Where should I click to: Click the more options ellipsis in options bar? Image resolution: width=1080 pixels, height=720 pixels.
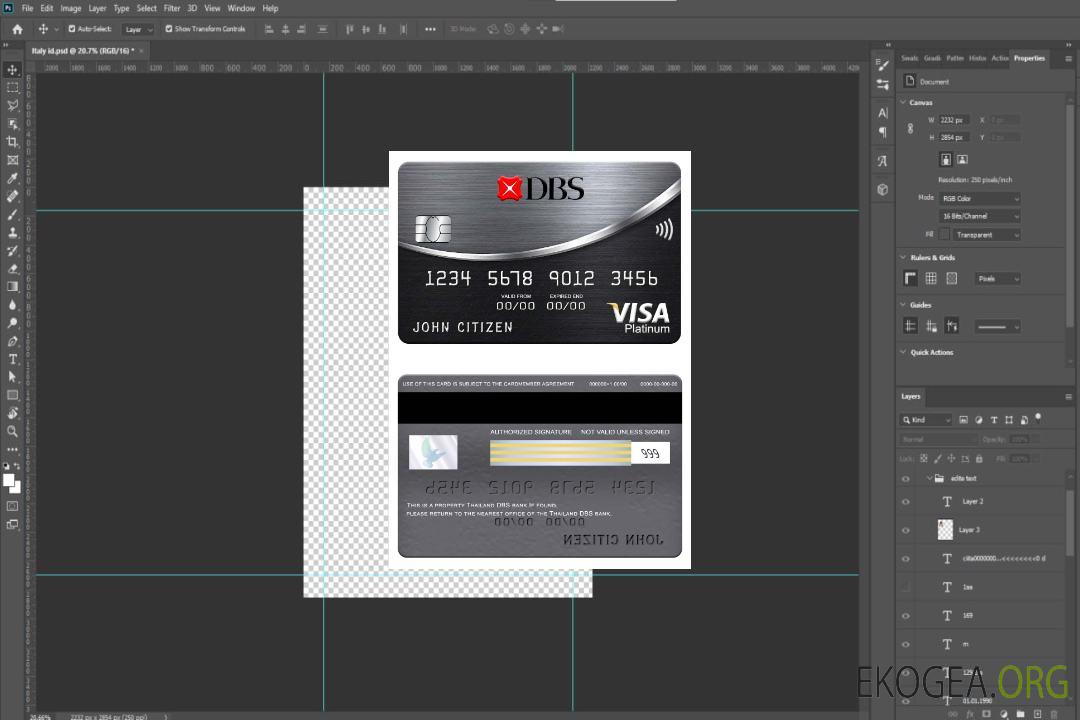pos(430,29)
